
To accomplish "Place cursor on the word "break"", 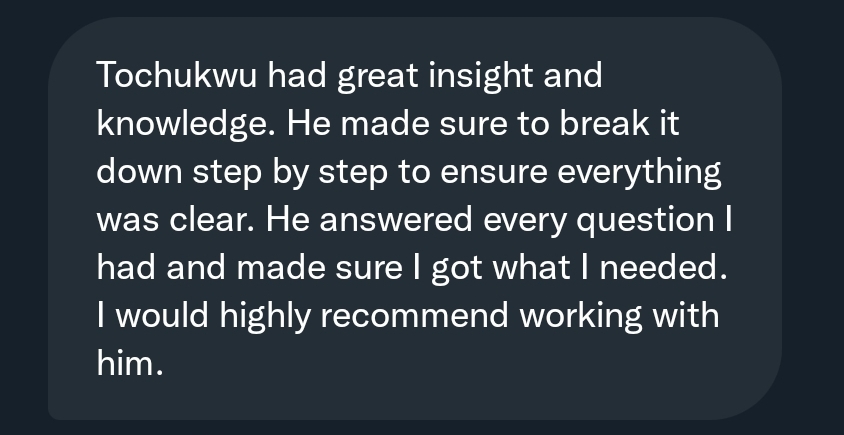I will tap(604, 123).
